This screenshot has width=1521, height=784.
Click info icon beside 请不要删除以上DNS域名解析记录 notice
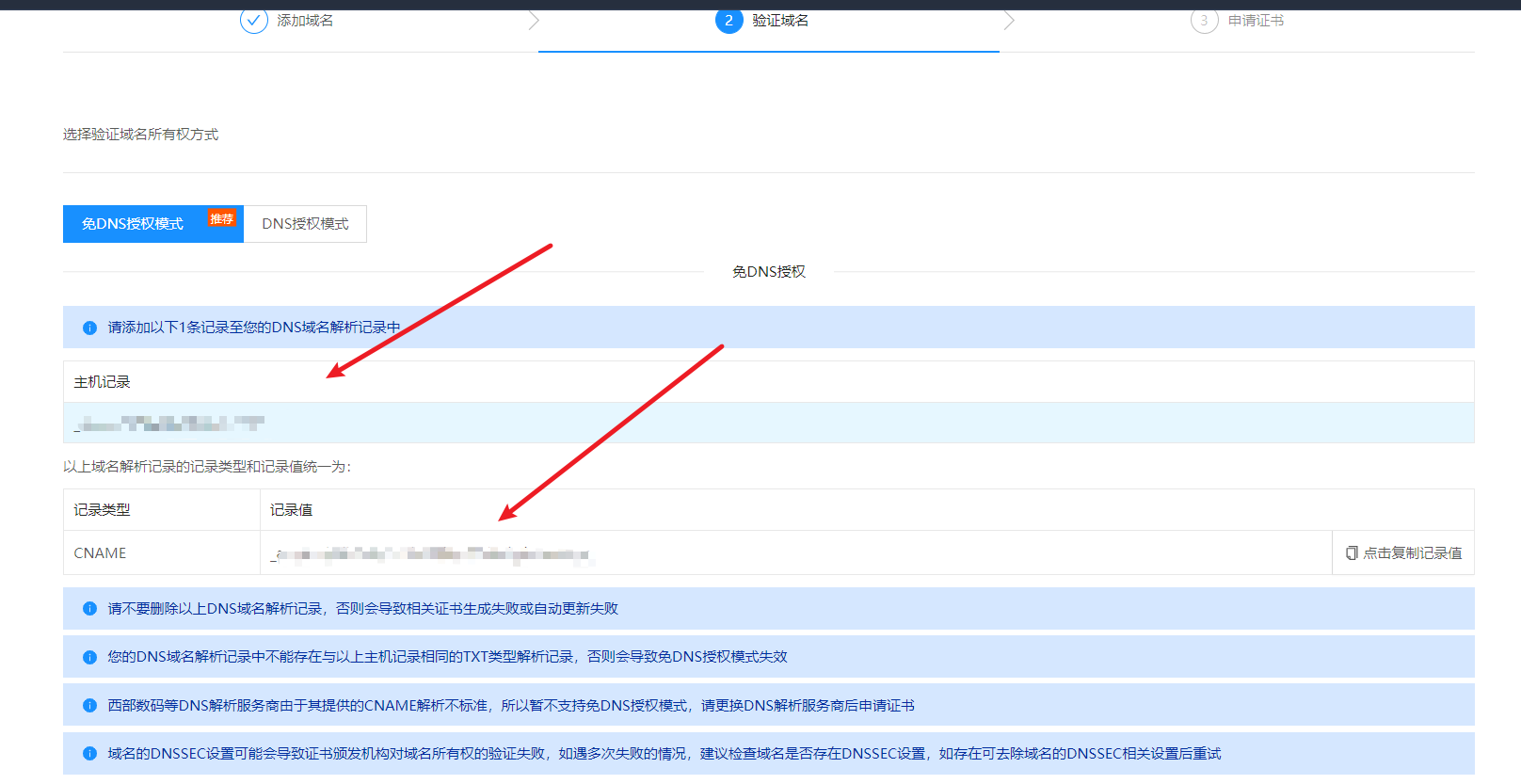click(x=89, y=609)
